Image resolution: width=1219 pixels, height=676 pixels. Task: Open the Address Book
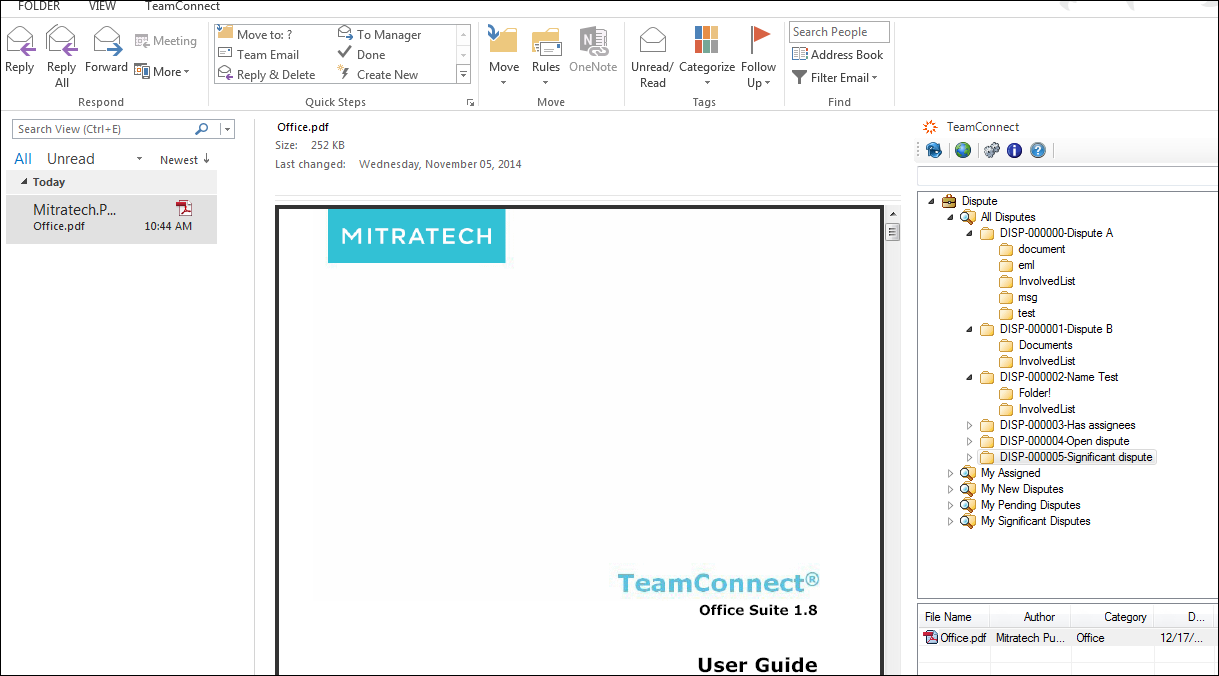coord(837,55)
